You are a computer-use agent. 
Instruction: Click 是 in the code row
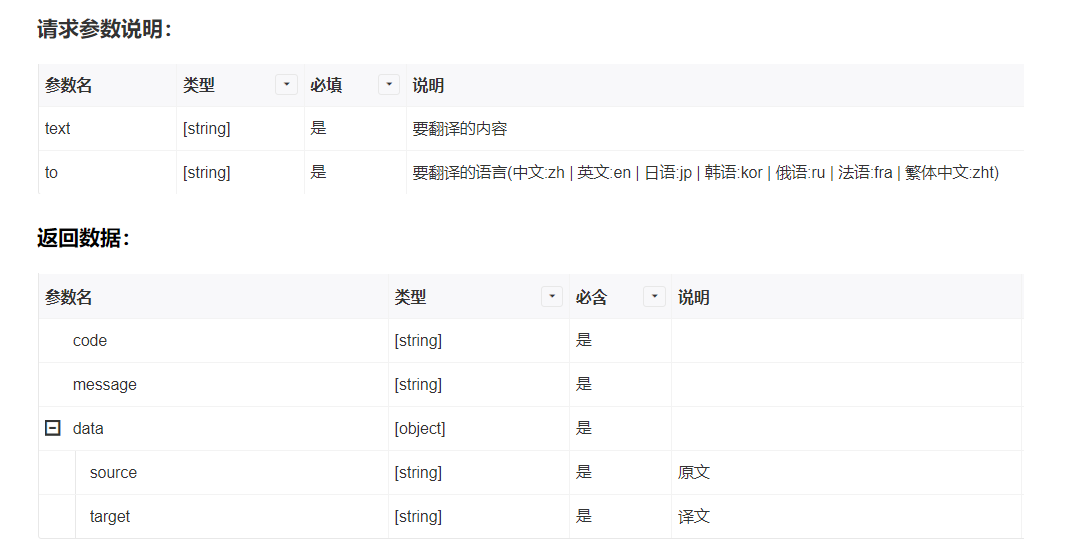584,340
